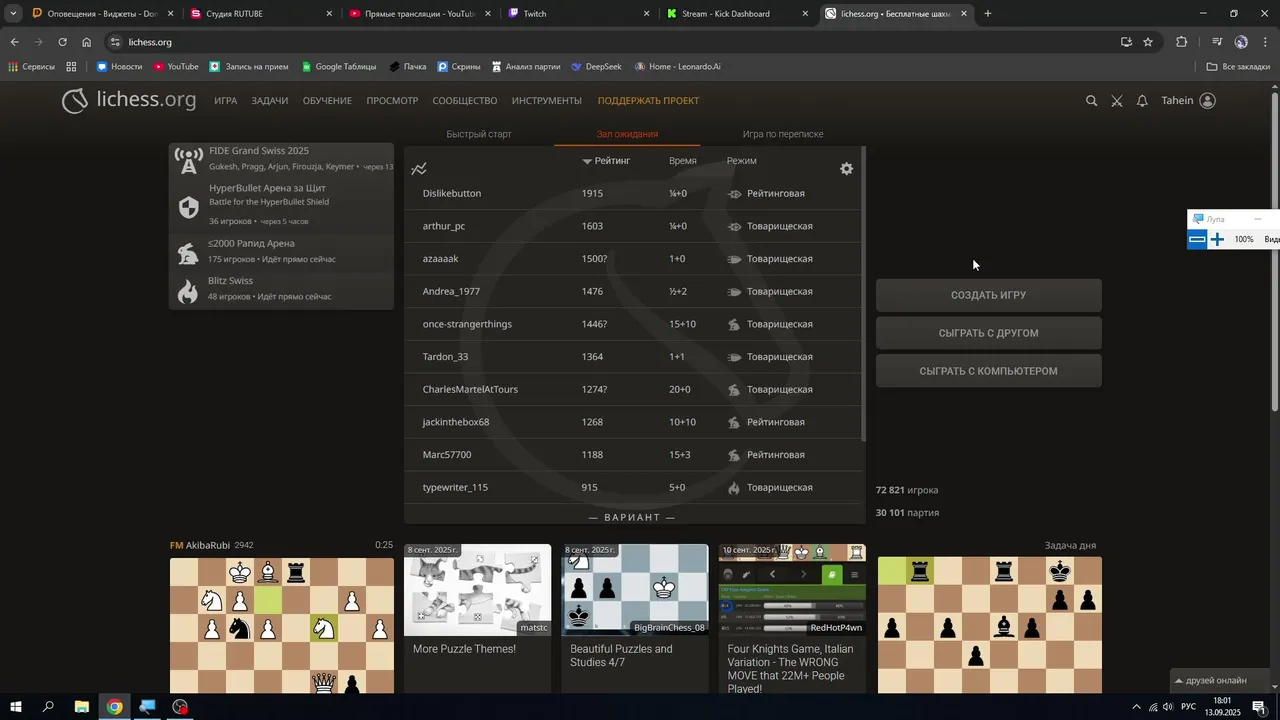This screenshot has width=1280, height=720.
Task: Focus the lichess.org address bar
Action: (612, 42)
